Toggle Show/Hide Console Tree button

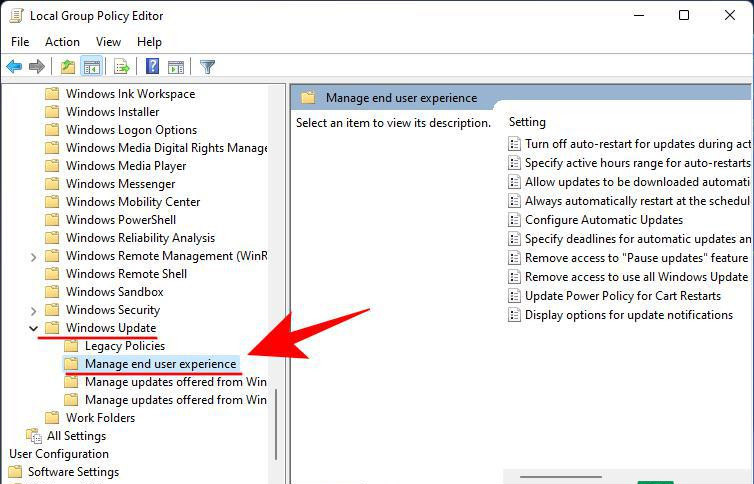(x=91, y=66)
